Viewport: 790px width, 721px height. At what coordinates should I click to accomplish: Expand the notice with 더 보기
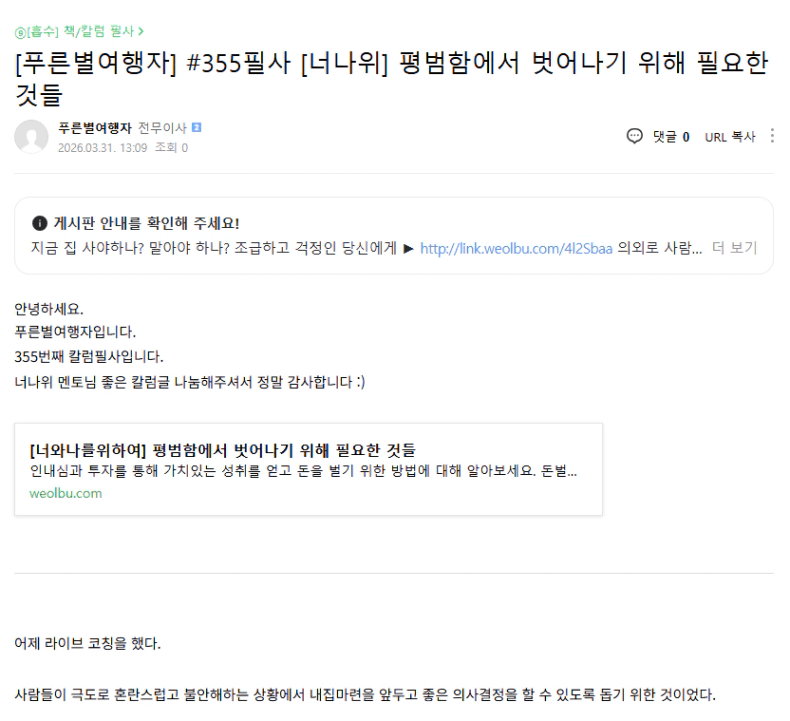tap(734, 248)
